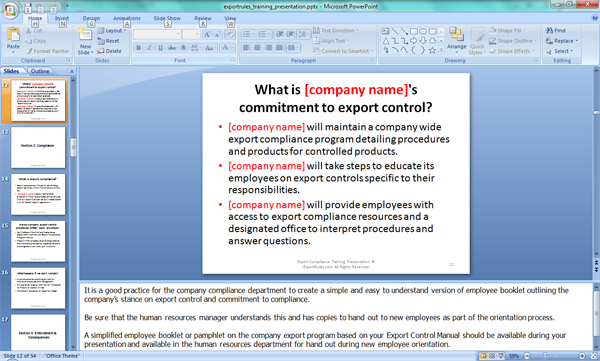Switch to the Outline pane tab

pos(40,71)
